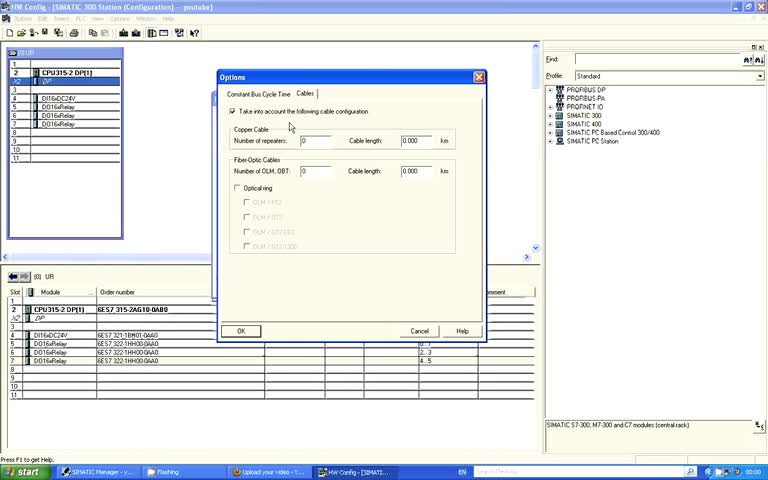768x480 pixels.
Task: Switch to Upload your video taskbar item
Action: tap(269, 472)
